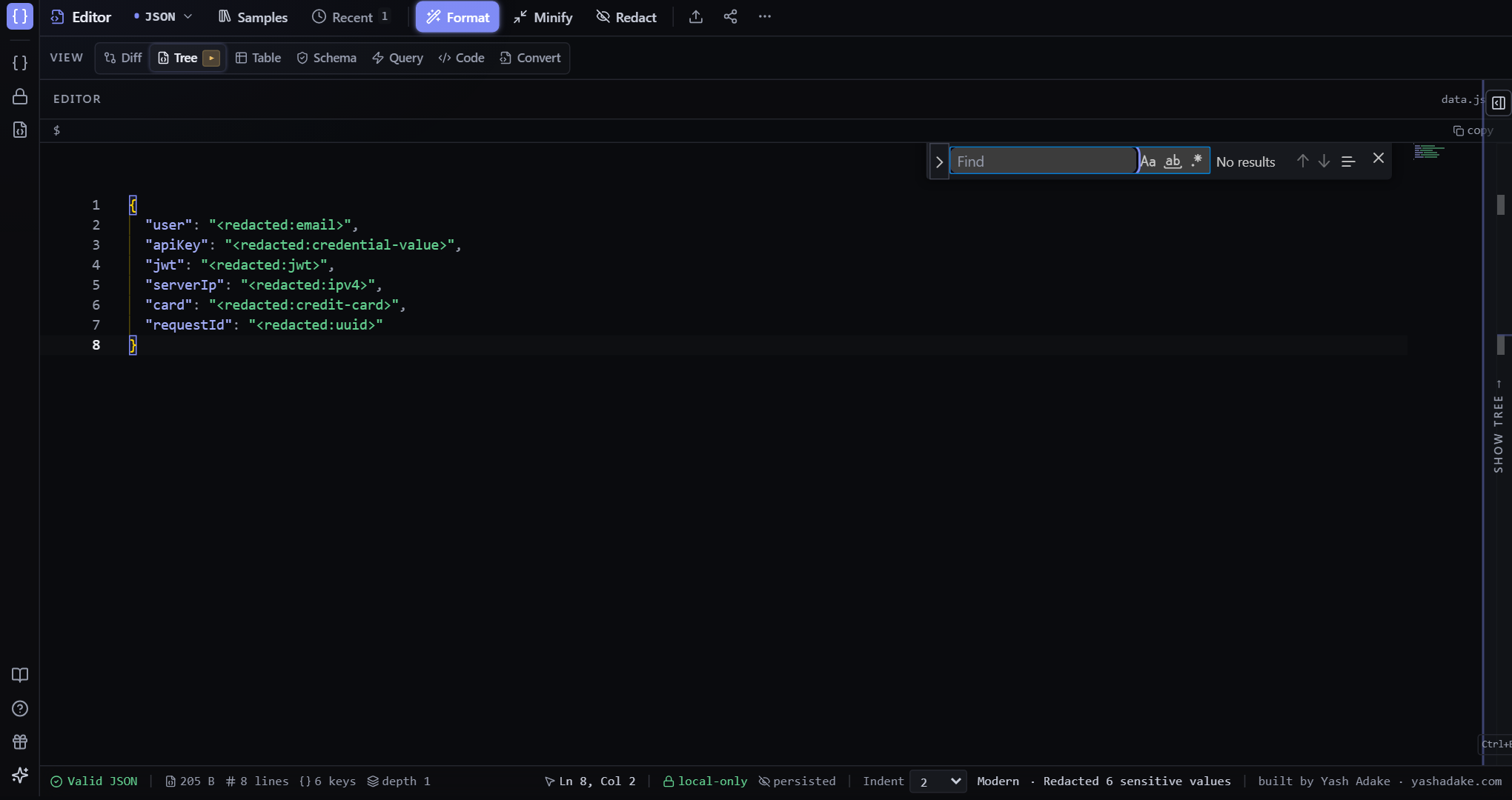Toggle find in selection
The image size is (1512, 800).
(x=1348, y=161)
